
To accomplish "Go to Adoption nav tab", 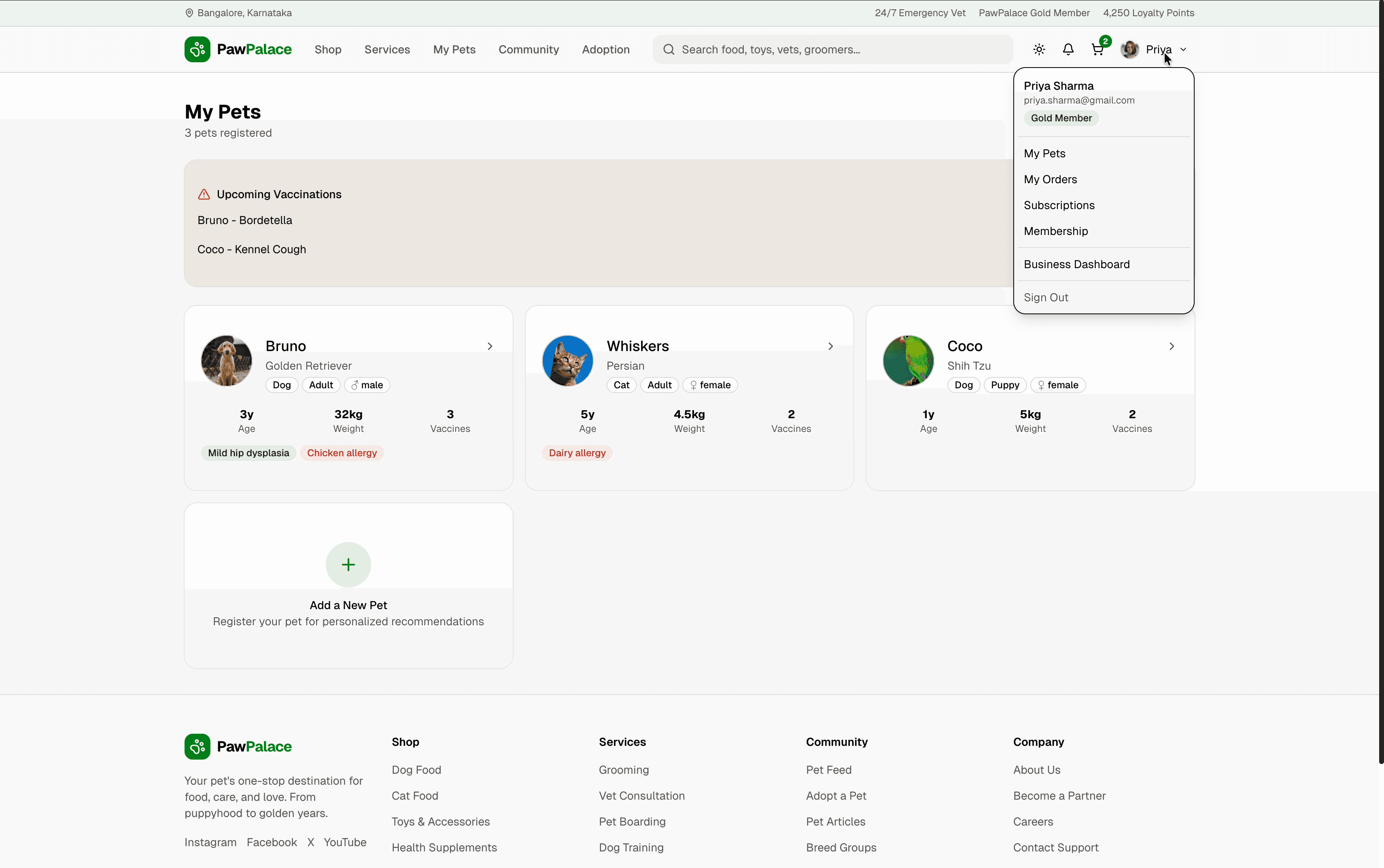I will (x=605, y=49).
